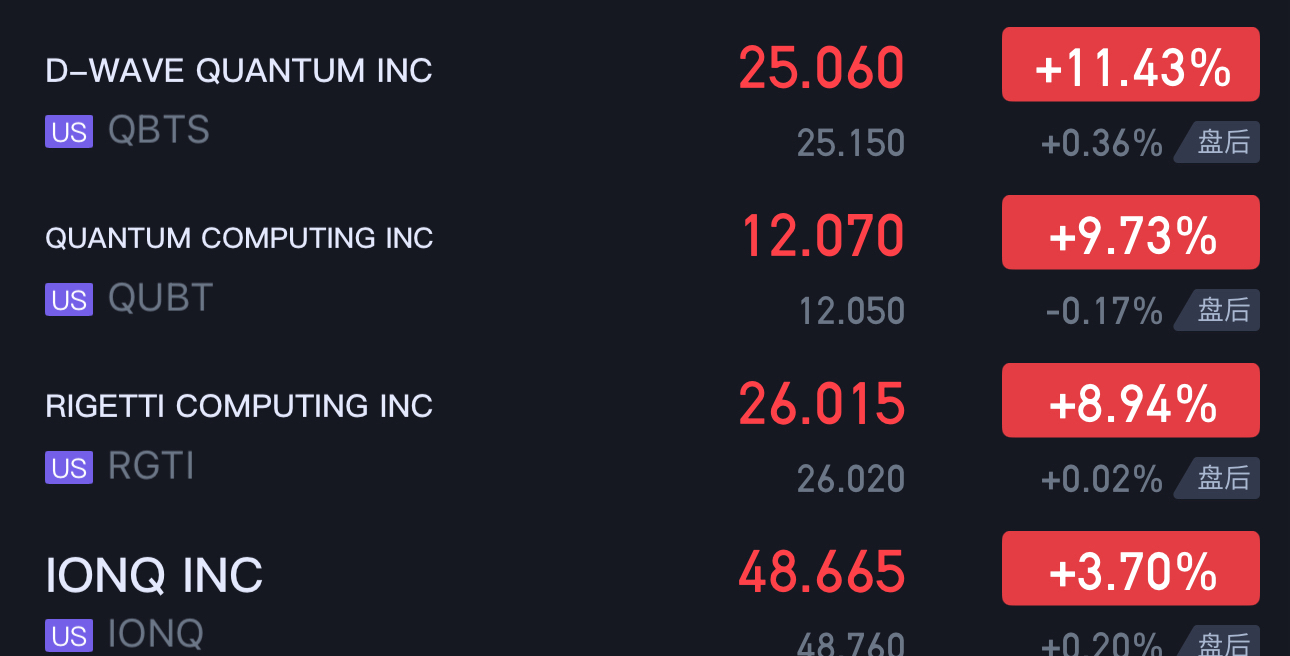Click the 盘后 tag in the Rigetti row
Viewport: 1290px width, 656px height.
pos(1222,479)
